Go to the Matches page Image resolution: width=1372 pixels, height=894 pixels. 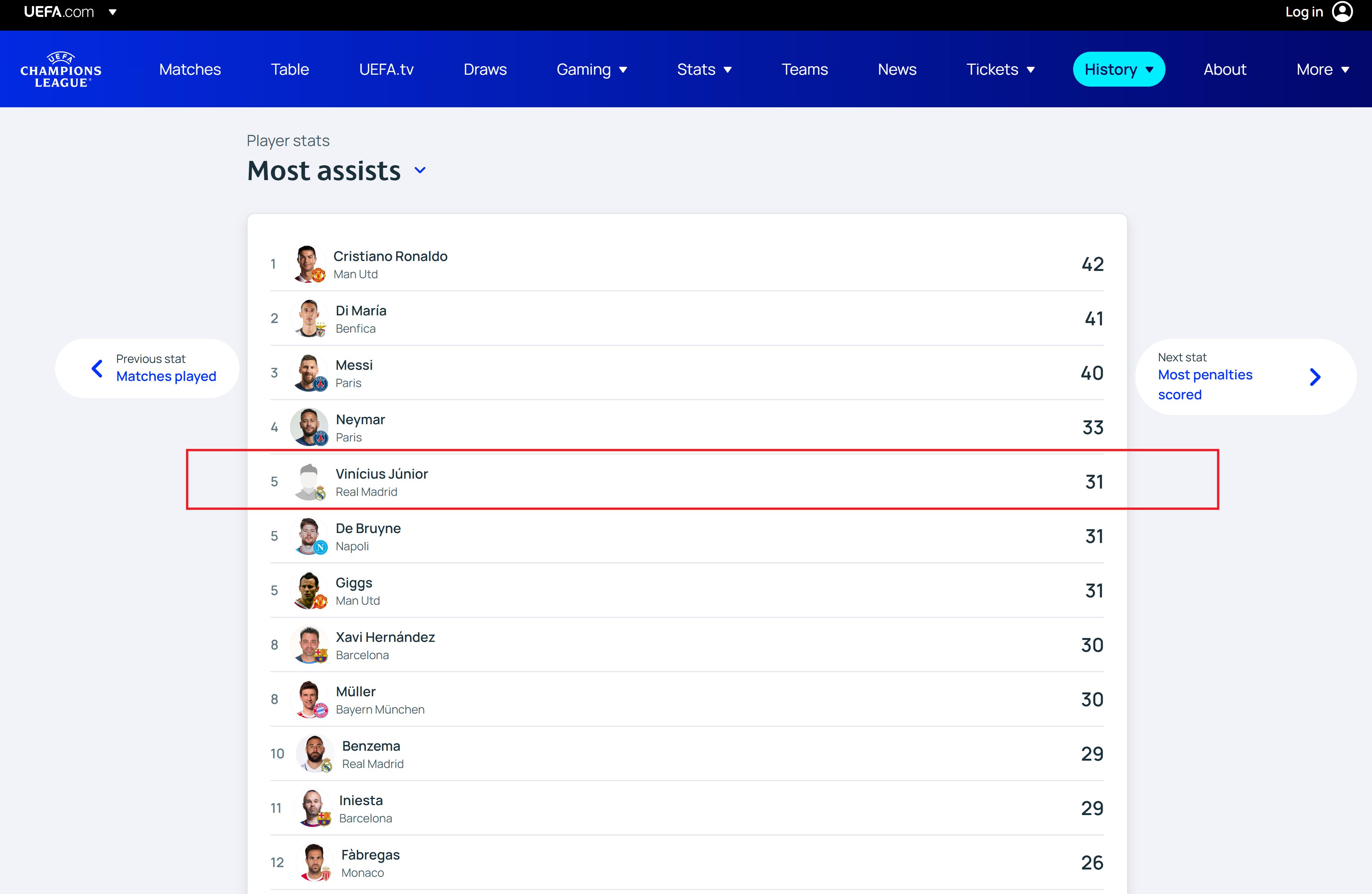point(190,70)
